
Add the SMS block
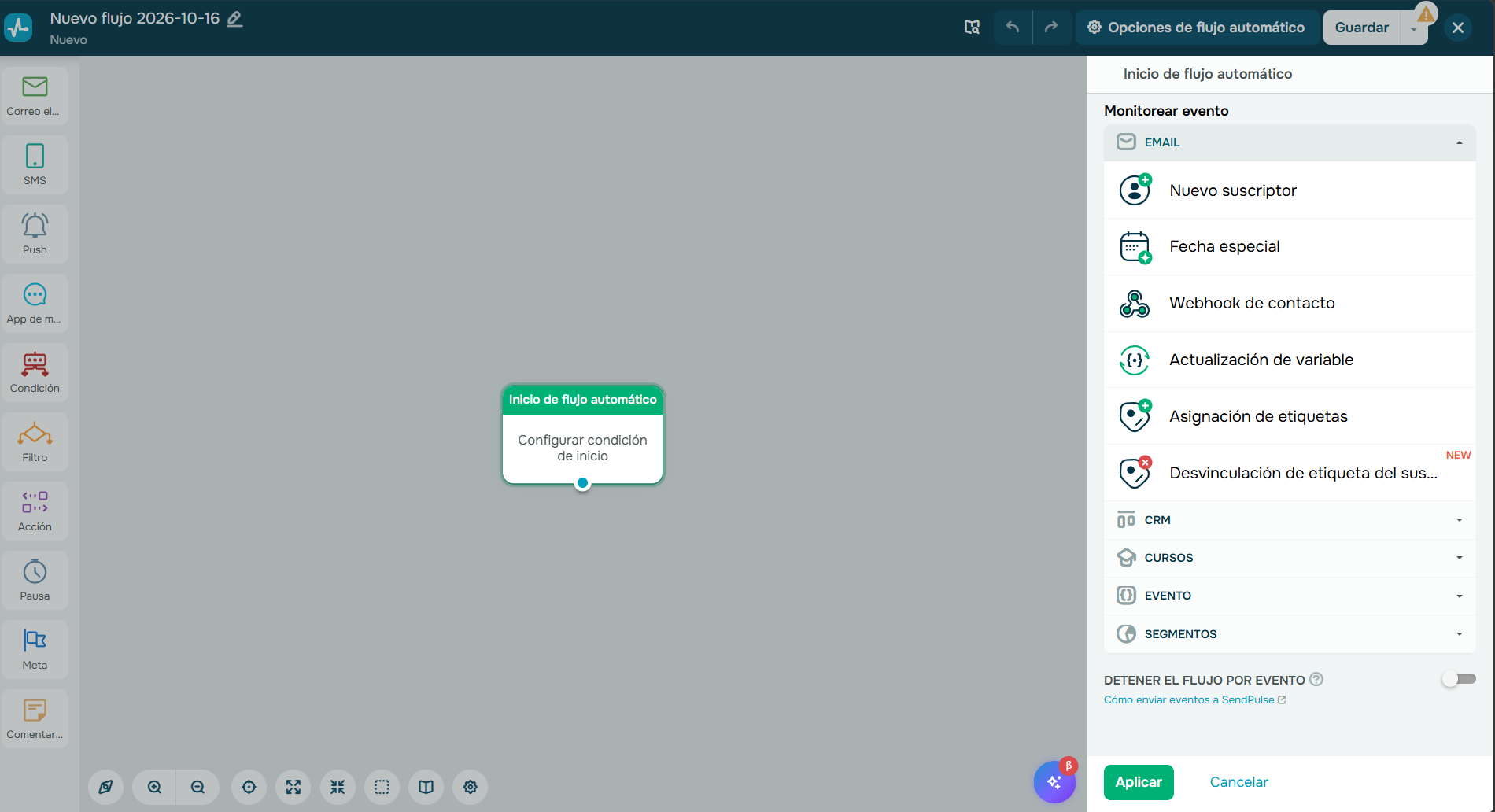[35, 165]
